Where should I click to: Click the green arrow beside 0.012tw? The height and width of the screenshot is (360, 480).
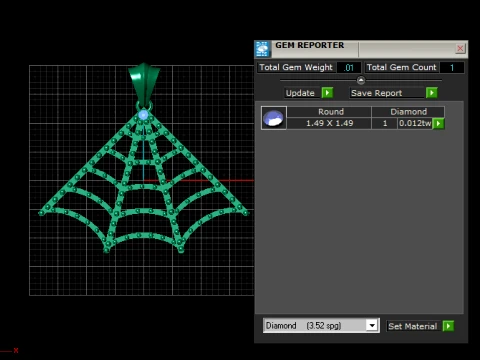[438, 123]
